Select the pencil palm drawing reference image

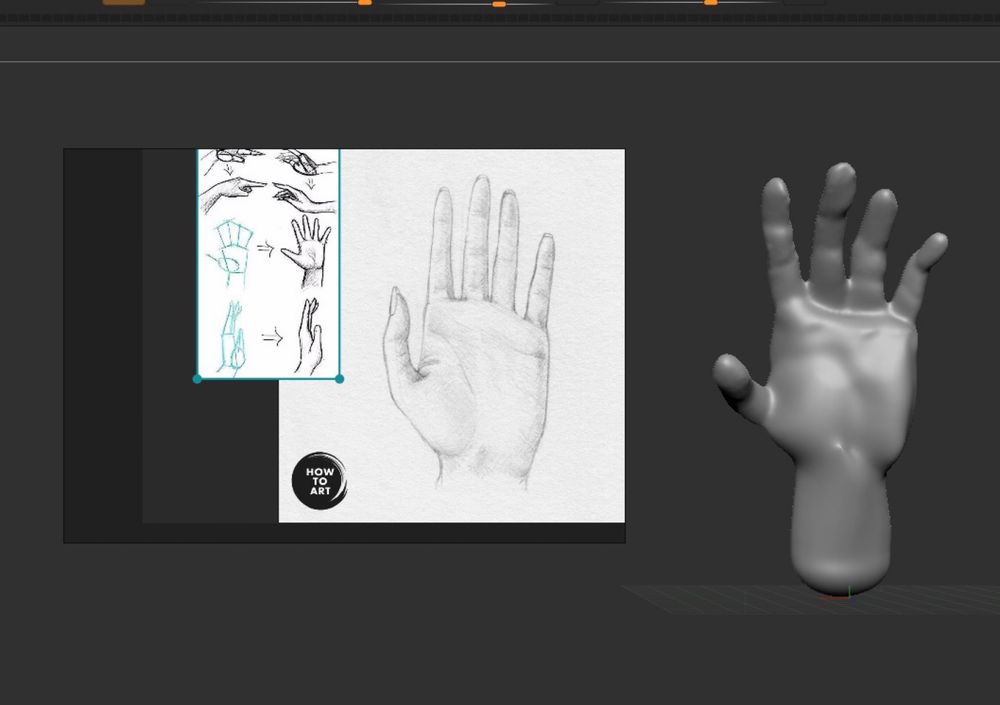tap(452, 336)
